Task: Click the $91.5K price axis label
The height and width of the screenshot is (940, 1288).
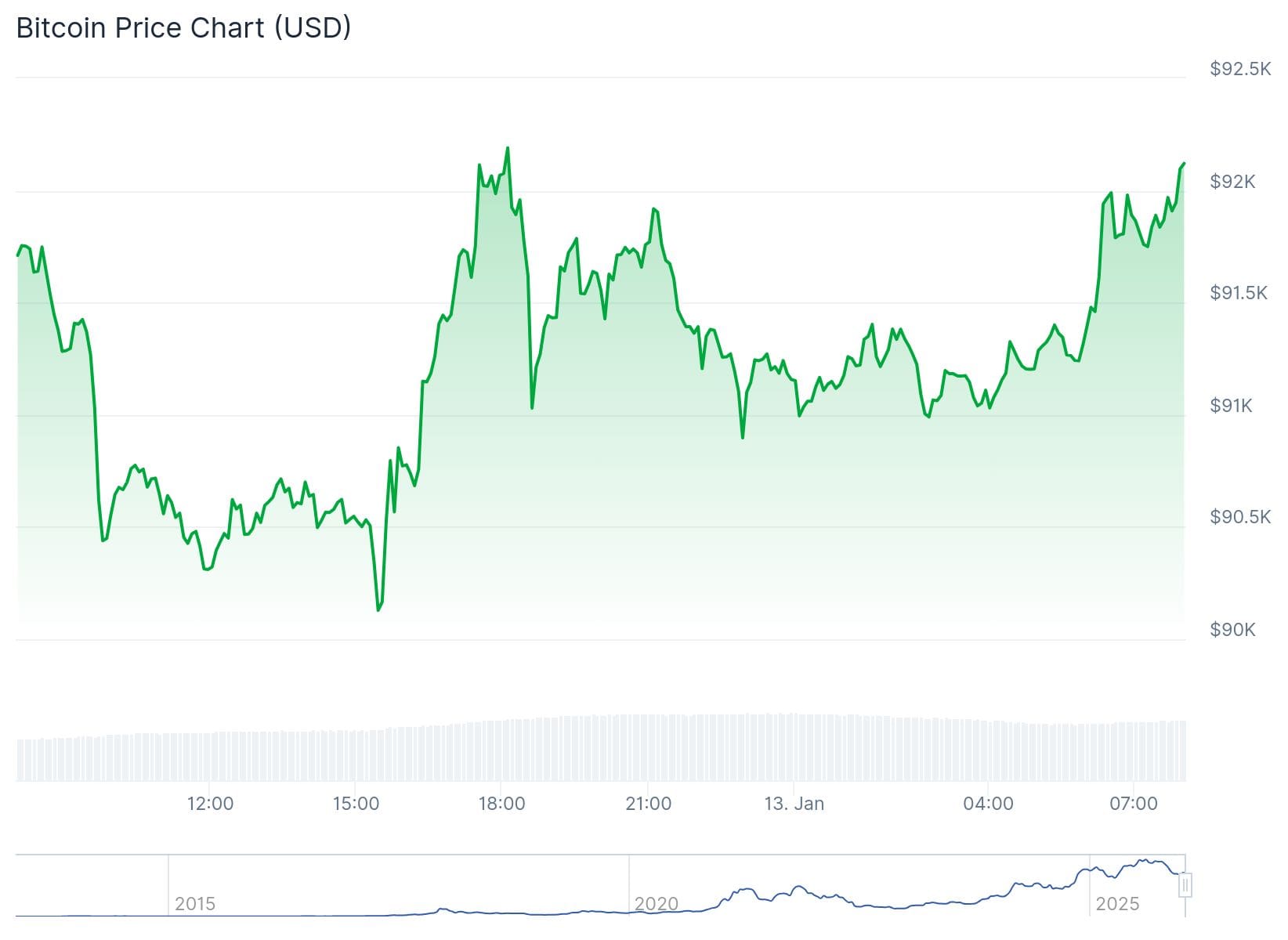Action: (1239, 293)
